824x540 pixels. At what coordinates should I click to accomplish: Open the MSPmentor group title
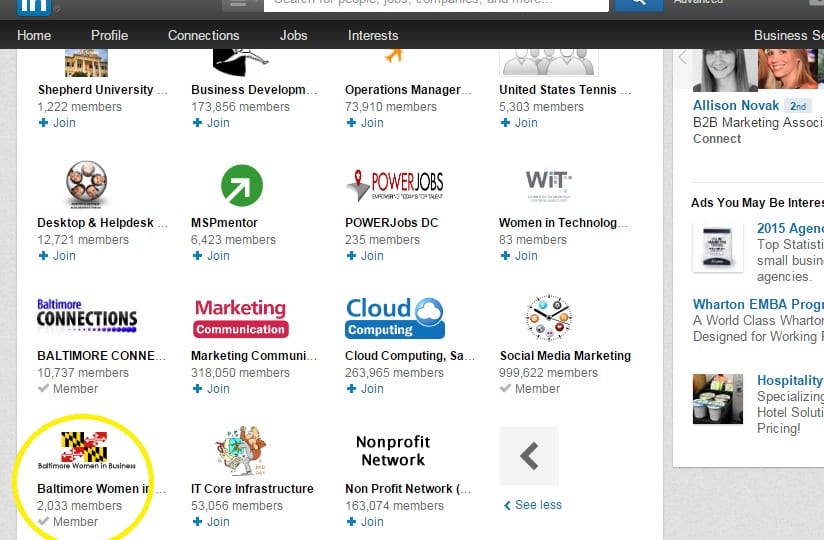224,223
